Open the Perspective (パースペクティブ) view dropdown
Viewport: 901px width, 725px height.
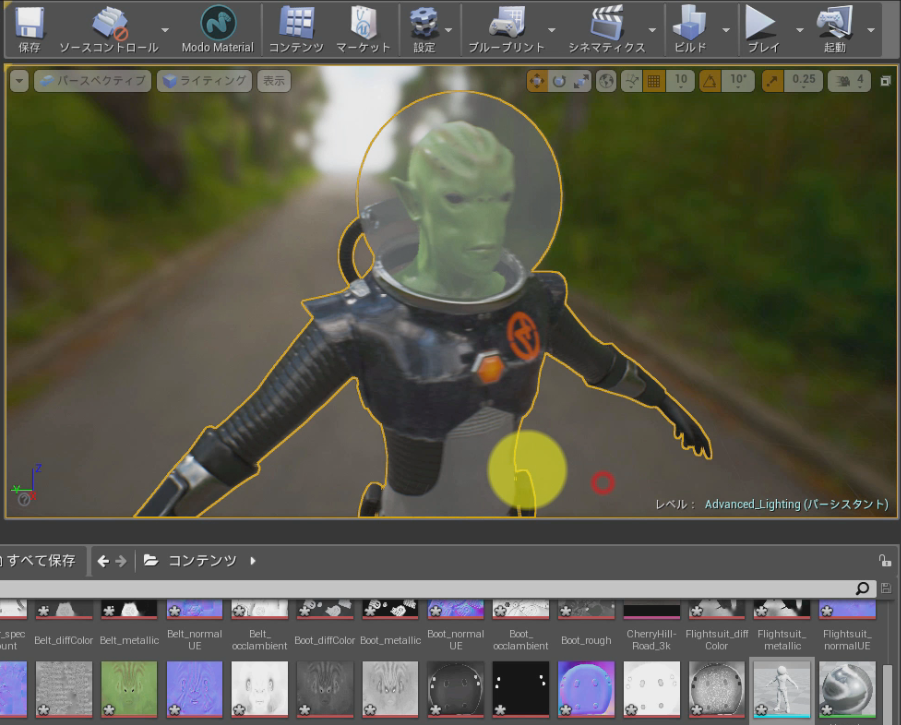(x=92, y=81)
